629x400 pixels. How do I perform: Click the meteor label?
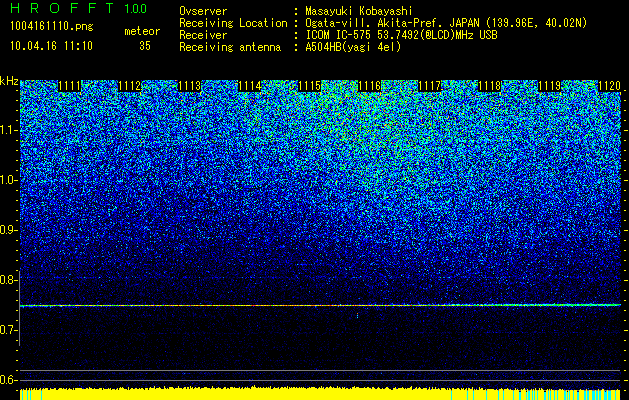142,31
